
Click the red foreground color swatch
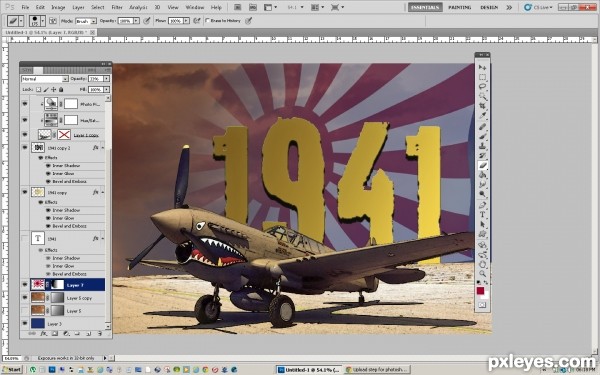click(480, 291)
